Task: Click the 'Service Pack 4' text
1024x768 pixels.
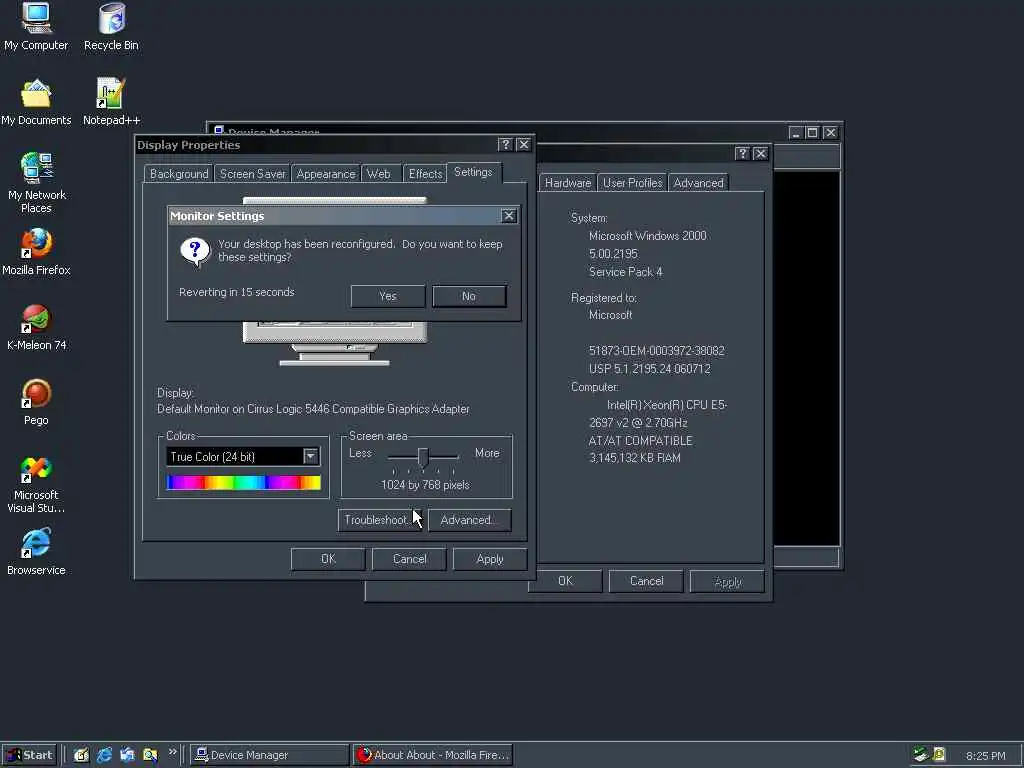Action: (626, 272)
